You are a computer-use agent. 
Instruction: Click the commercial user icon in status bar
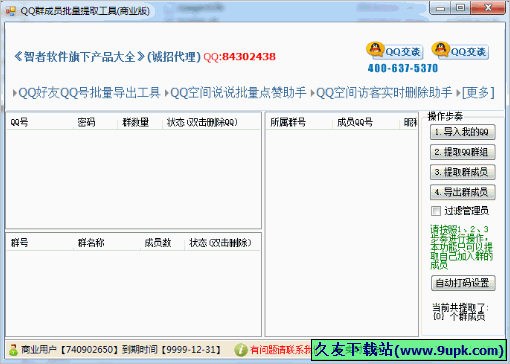(13, 350)
